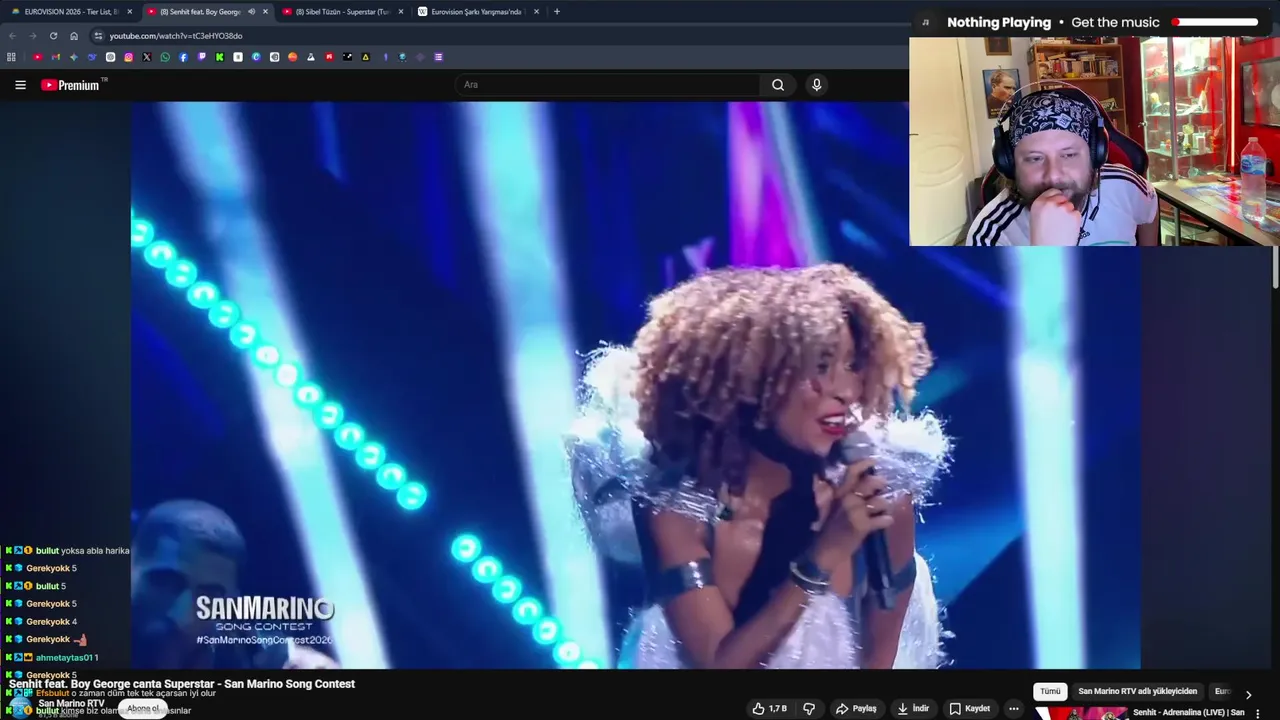Open the YouTube bookmark in bookmarks bar
Image resolution: width=1280 pixels, height=720 pixels.
[38, 57]
